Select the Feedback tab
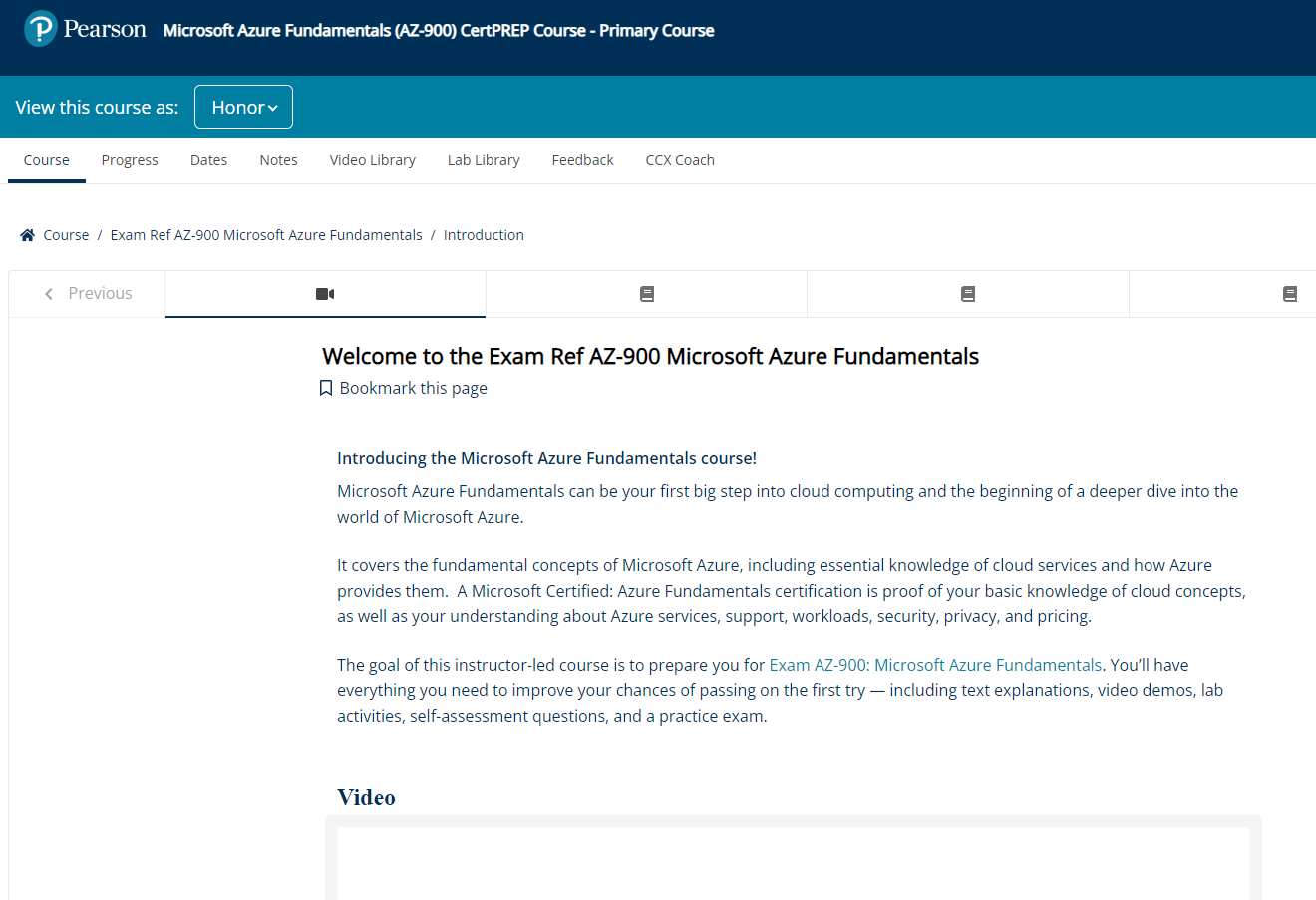1316x900 pixels. [x=582, y=160]
